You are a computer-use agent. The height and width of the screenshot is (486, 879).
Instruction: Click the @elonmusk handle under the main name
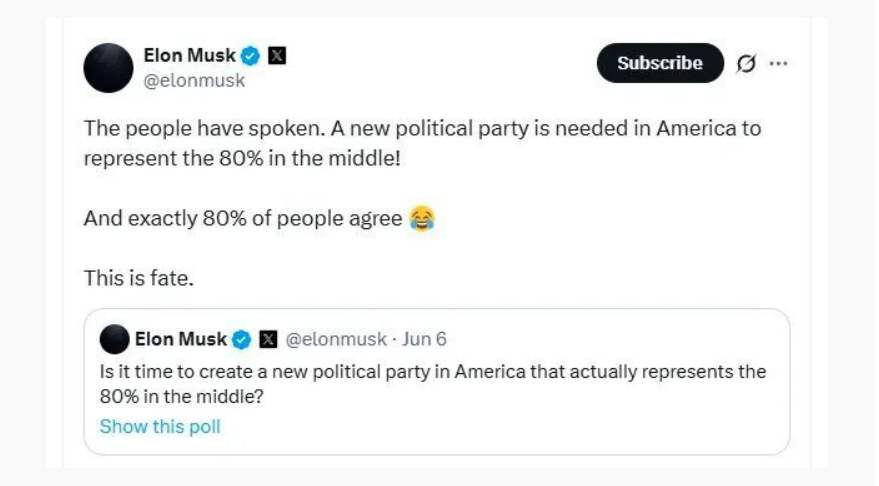194,81
